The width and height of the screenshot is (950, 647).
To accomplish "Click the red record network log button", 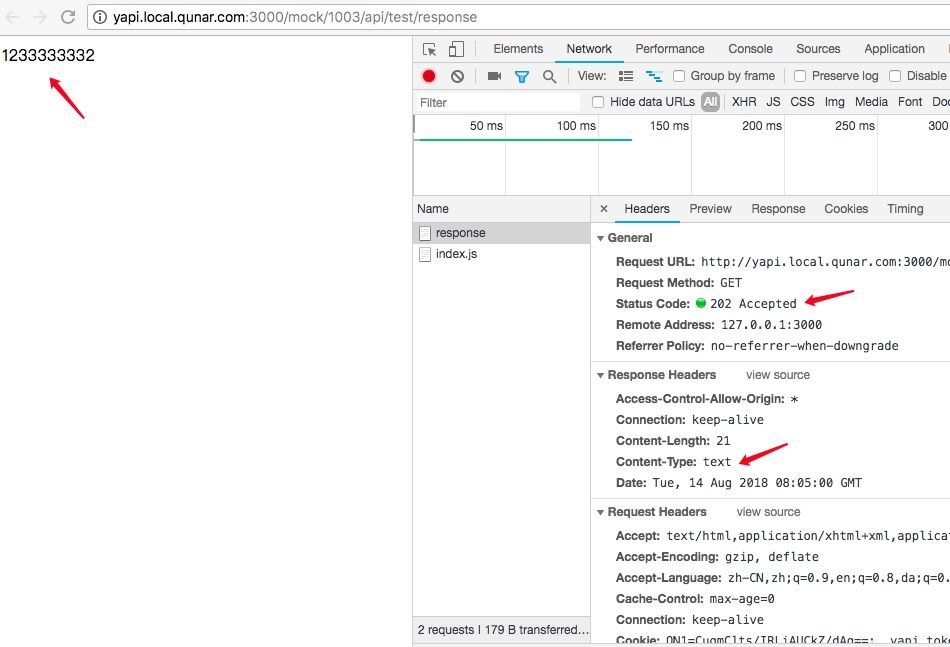I will (429, 76).
